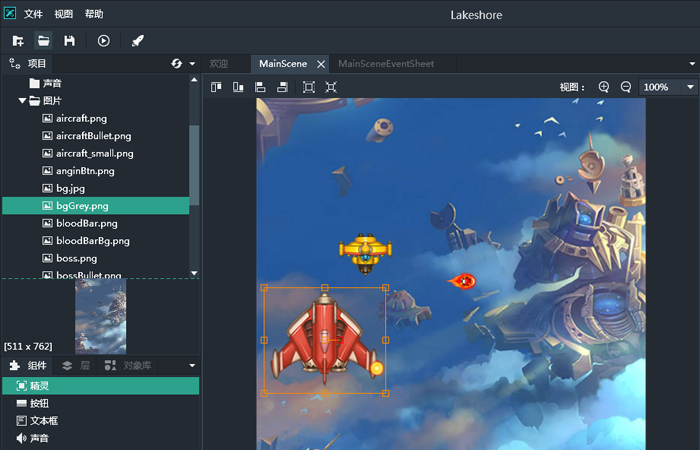Click the fit-to-frame toolbar icon
Viewport: 700px width, 450px height.
click(x=308, y=87)
